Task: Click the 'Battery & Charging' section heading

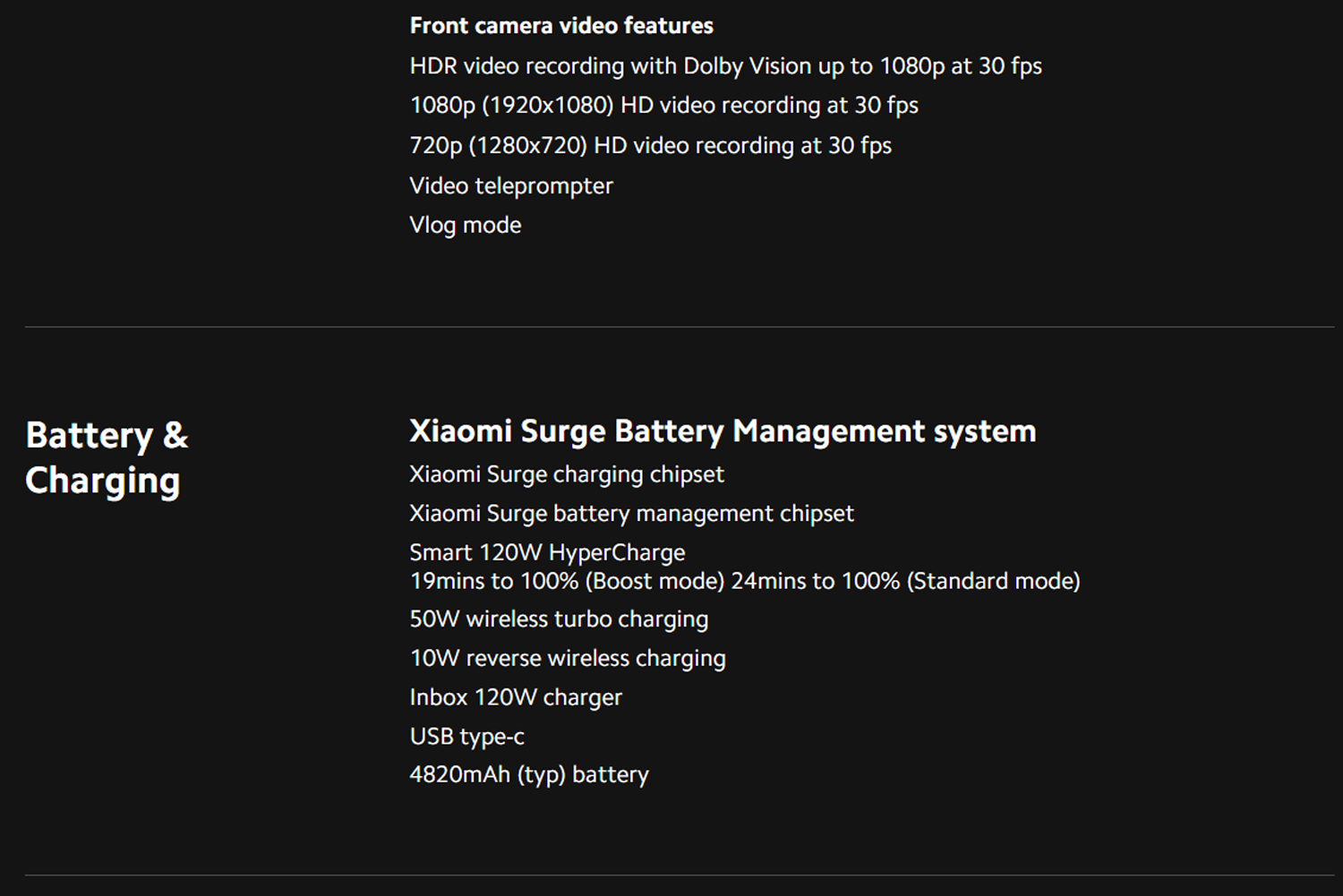Action: pyautogui.click(x=107, y=458)
